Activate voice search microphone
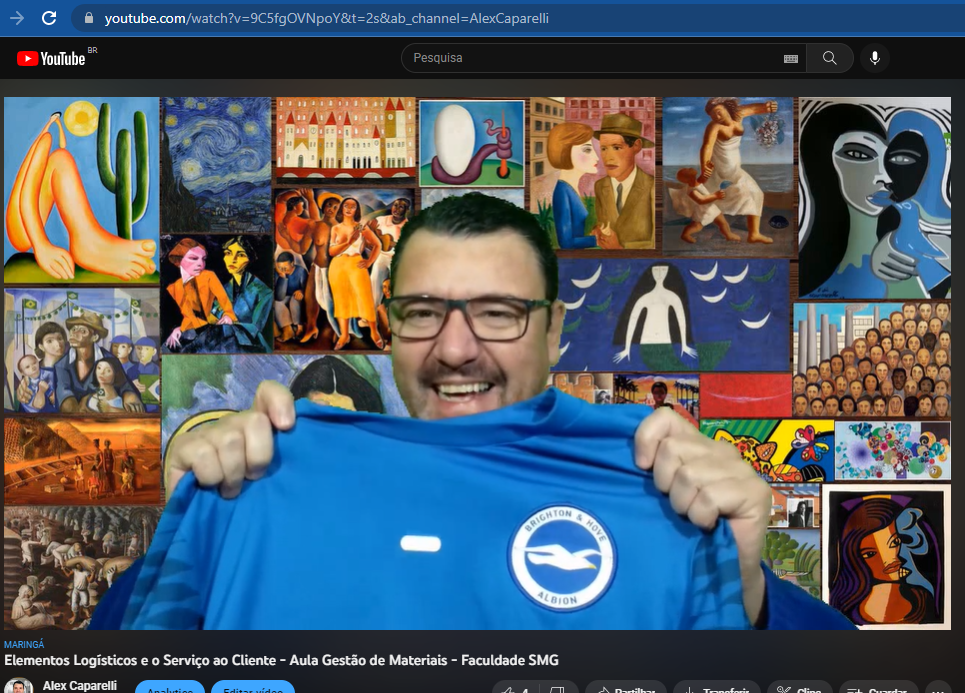 click(x=875, y=58)
